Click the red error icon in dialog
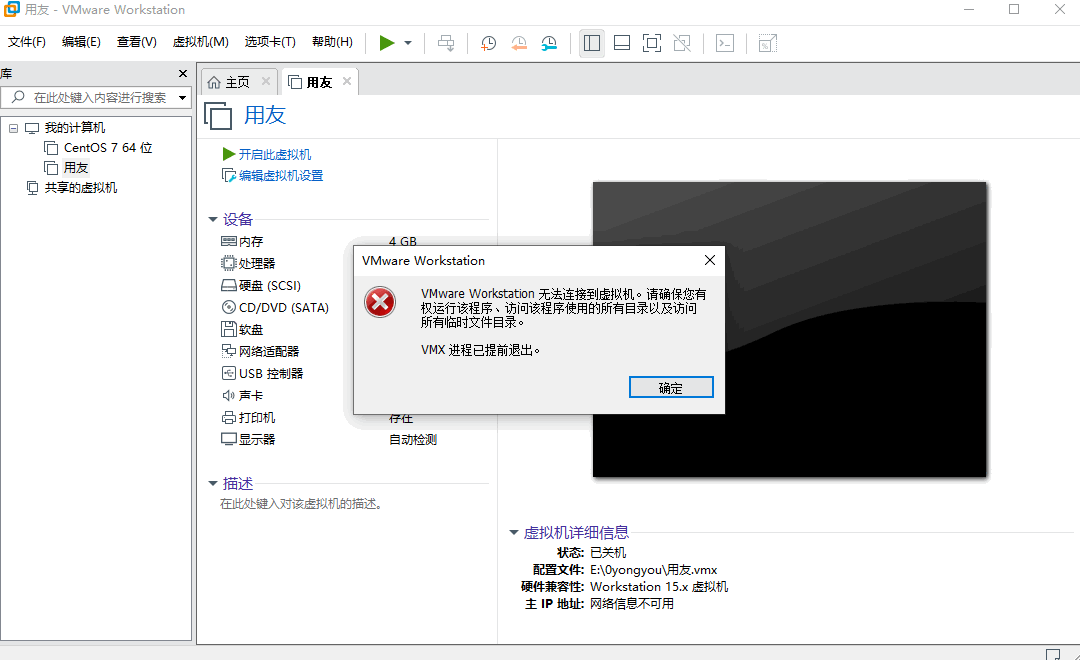This screenshot has width=1080, height=660. point(380,302)
